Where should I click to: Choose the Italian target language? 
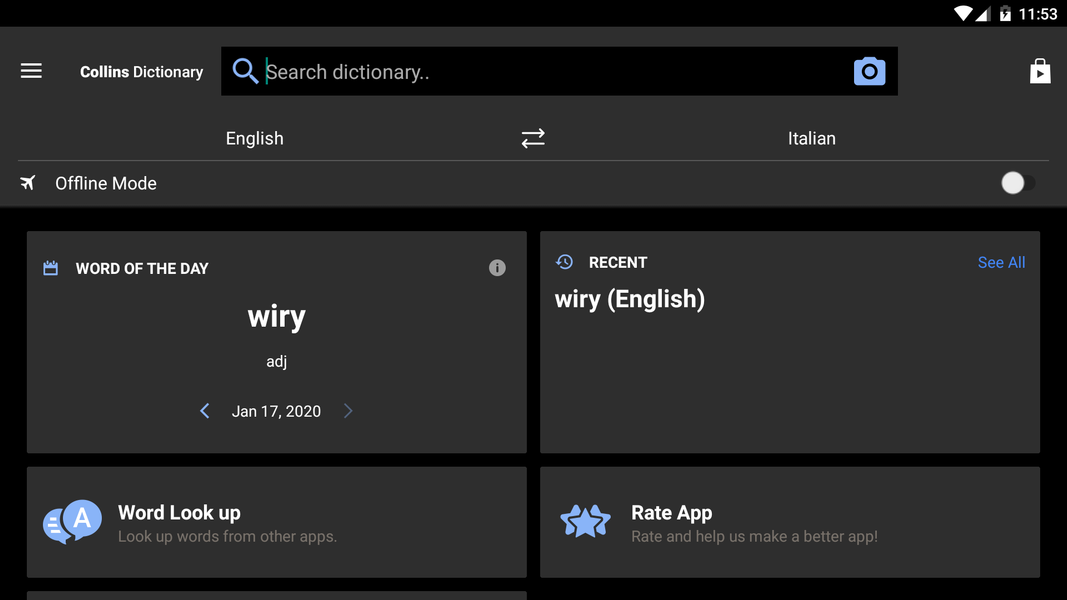point(811,138)
